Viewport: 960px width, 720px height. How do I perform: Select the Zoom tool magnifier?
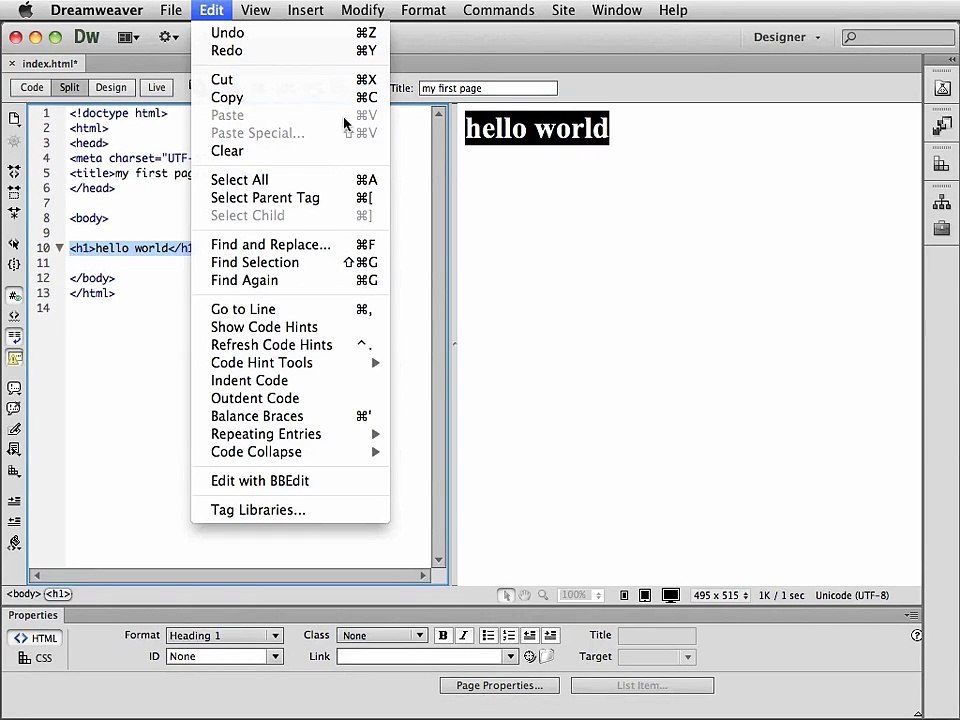point(543,595)
